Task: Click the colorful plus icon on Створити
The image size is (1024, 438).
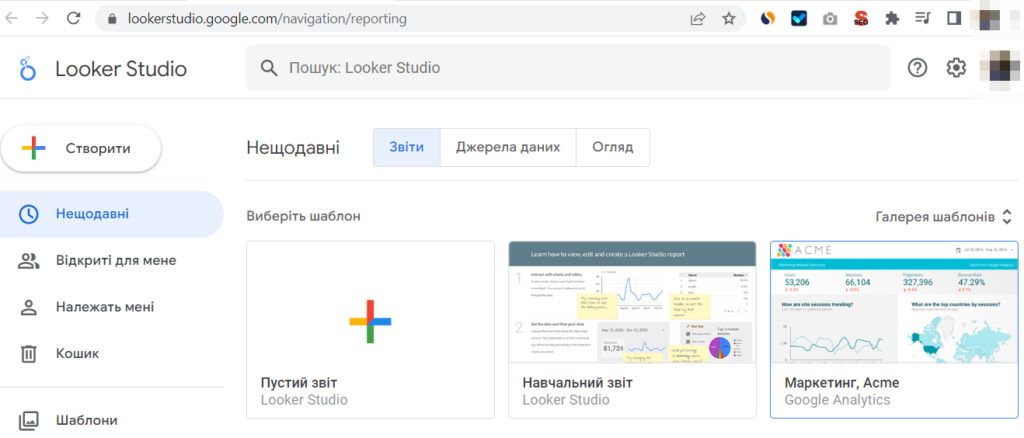Action: (x=34, y=148)
